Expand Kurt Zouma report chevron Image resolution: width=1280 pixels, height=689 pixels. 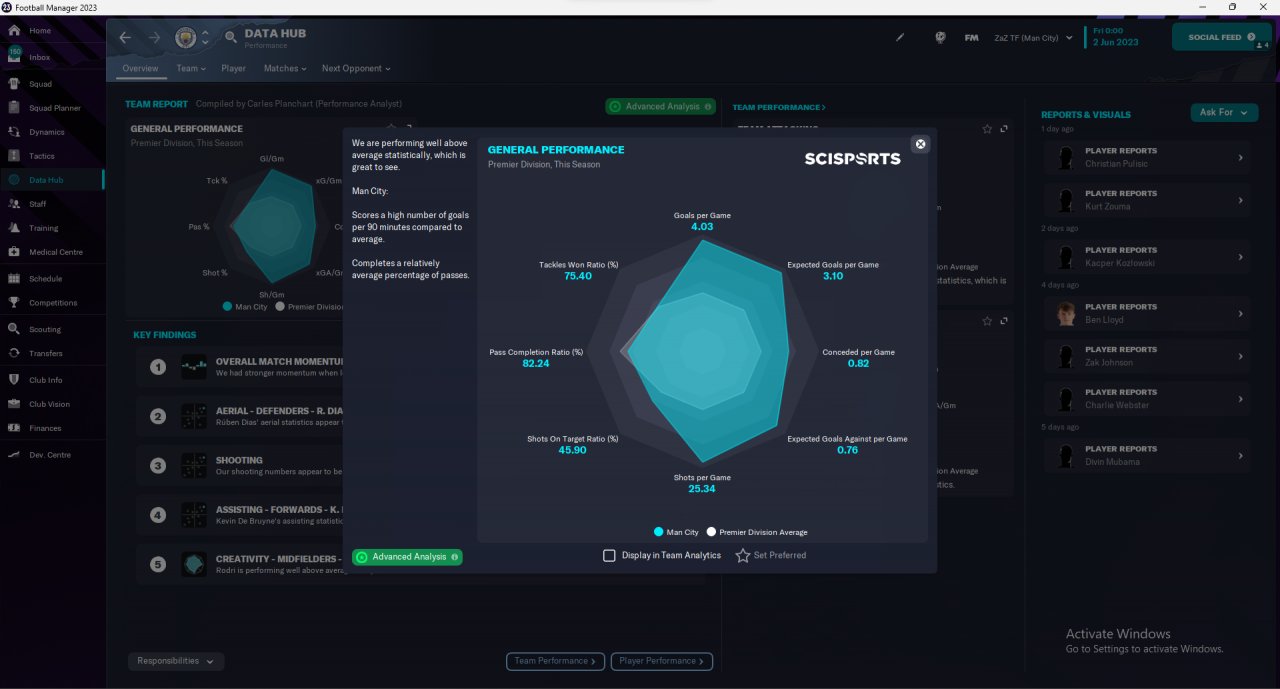(x=1240, y=200)
